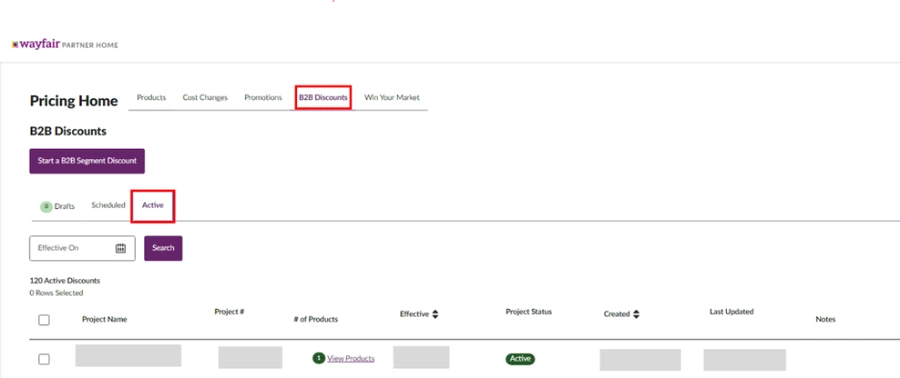Click the # of Products column header
This screenshot has height=378, width=900.
pos(316,319)
